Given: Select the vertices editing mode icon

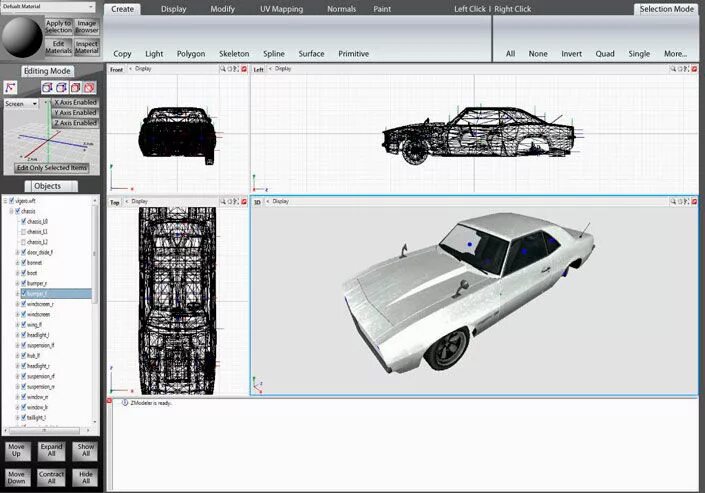Looking at the screenshot, I should click(x=12, y=88).
